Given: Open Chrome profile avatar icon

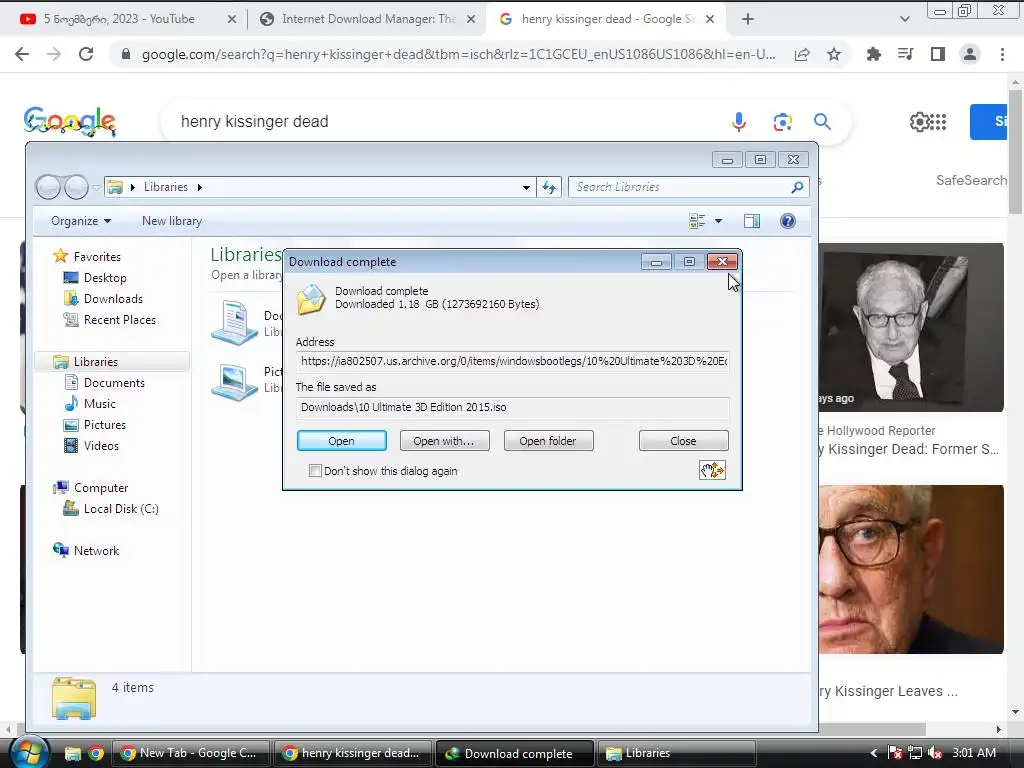Looking at the screenshot, I should [970, 54].
